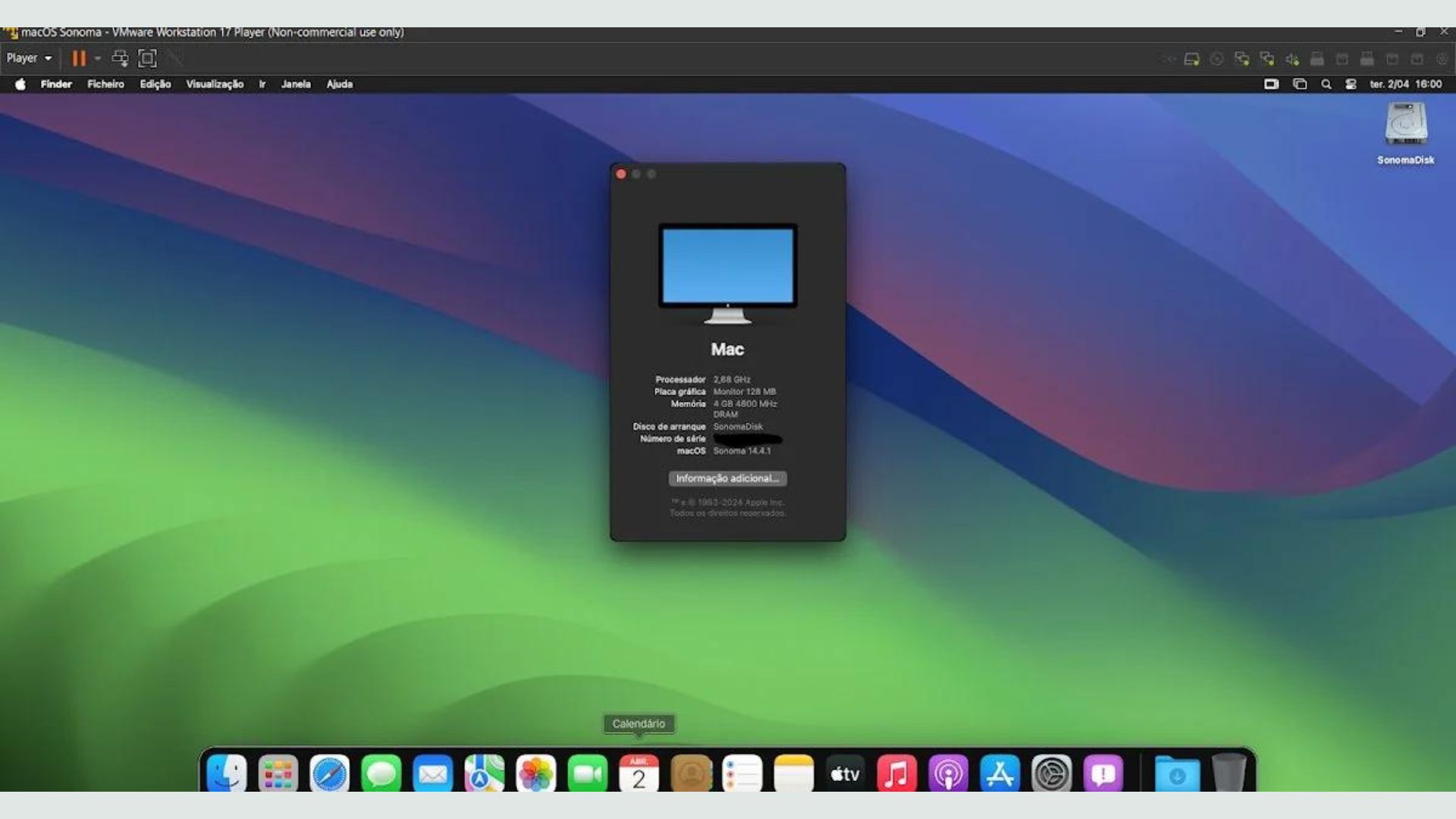Open Reminders from the Dock
The image size is (1456, 819).
coord(742,773)
